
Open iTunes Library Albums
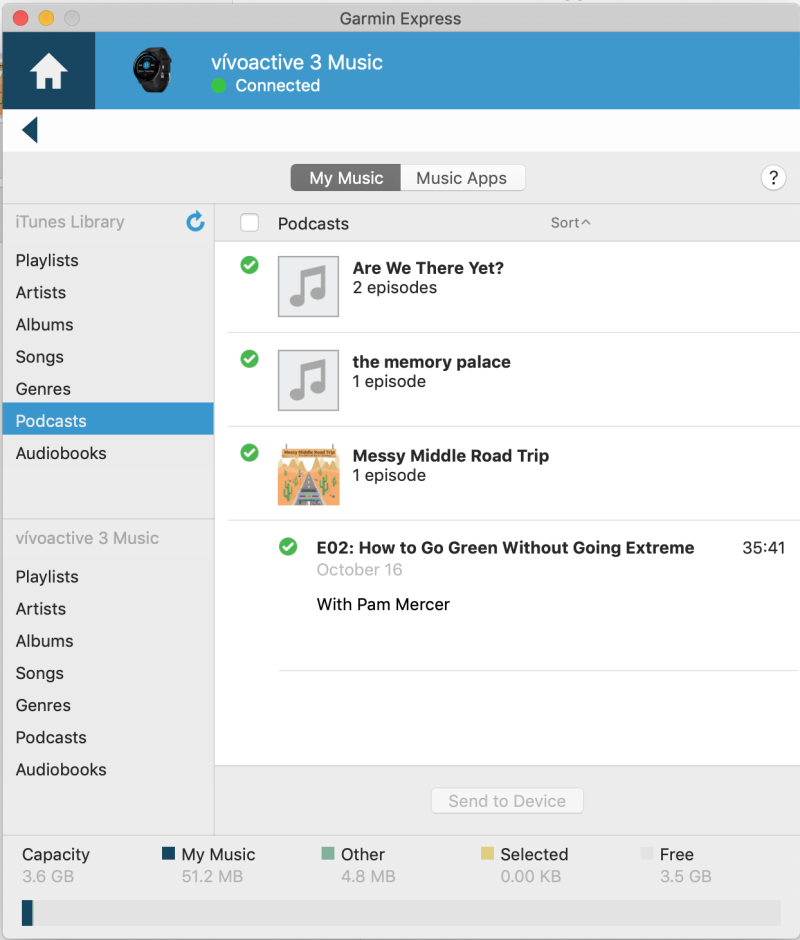tap(108, 324)
